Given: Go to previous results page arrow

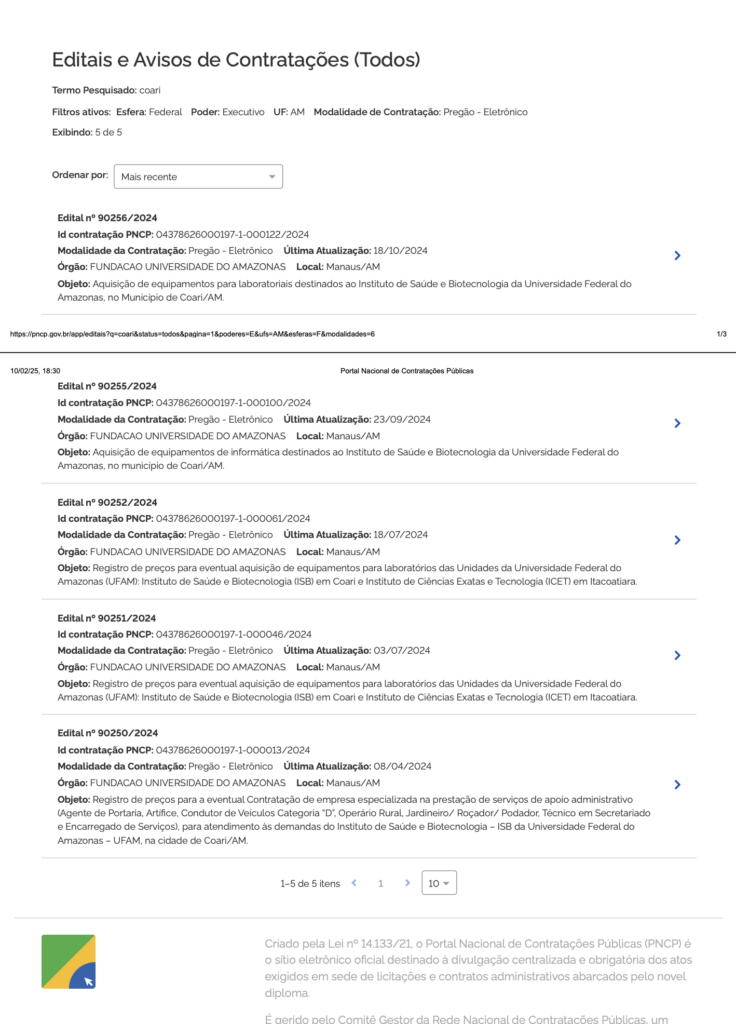Looking at the screenshot, I should [355, 883].
